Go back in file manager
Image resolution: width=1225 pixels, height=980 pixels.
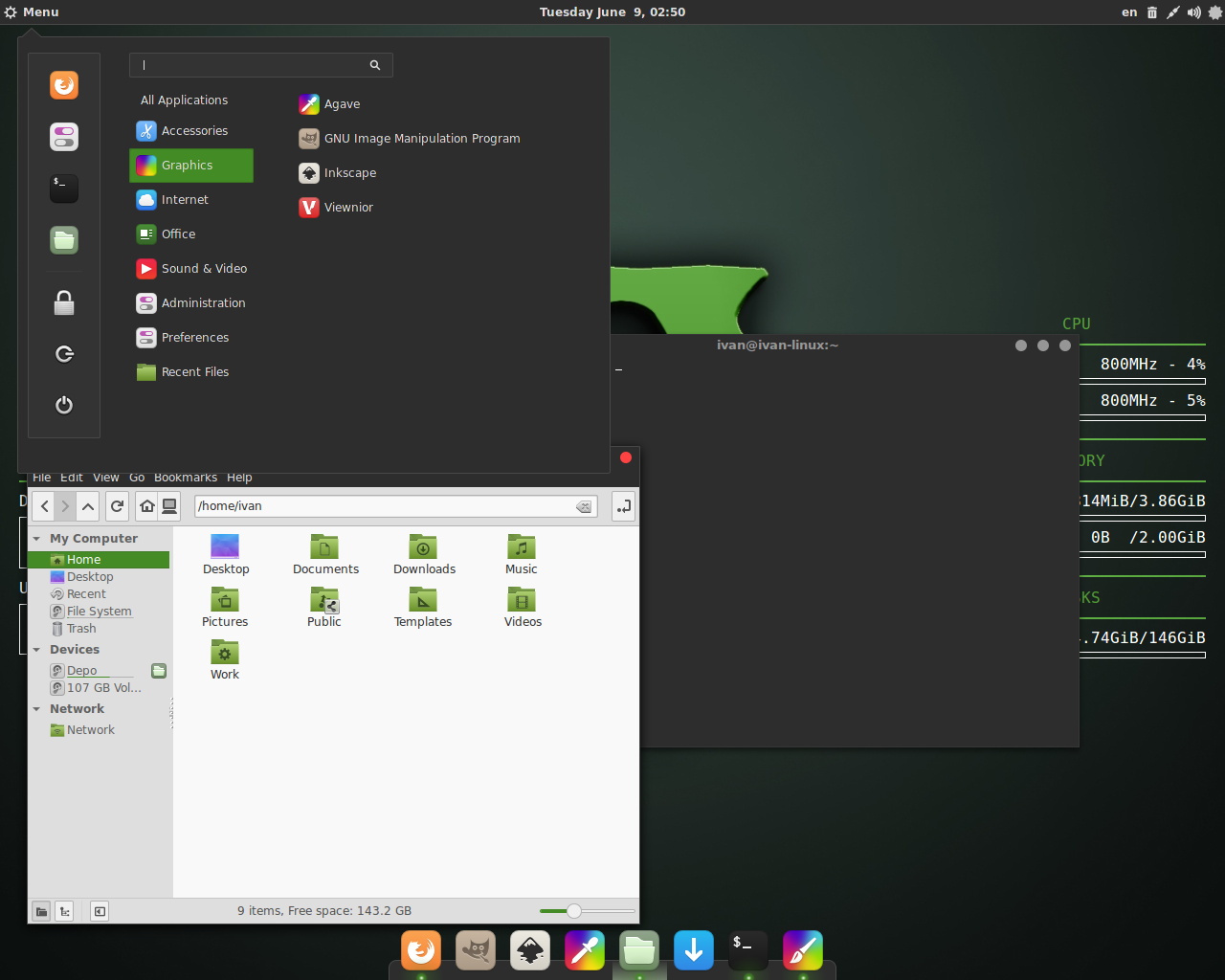click(x=44, y=506)
